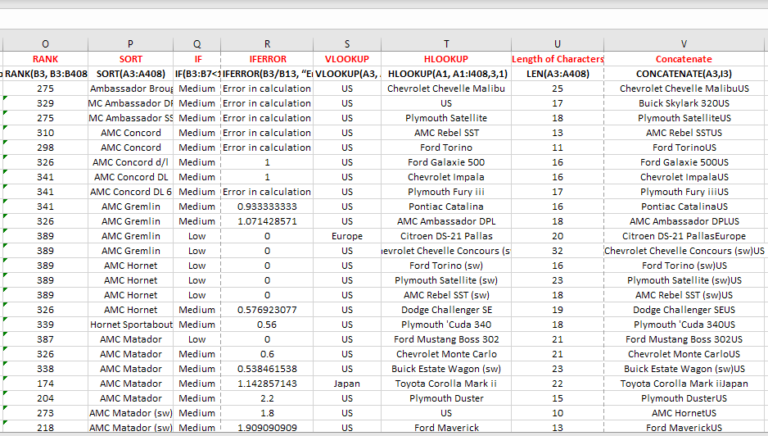Select cell 1.909090909 in IFERROR column
The height and width of the screenshot is (436, 768).
[x=267, y=428]
